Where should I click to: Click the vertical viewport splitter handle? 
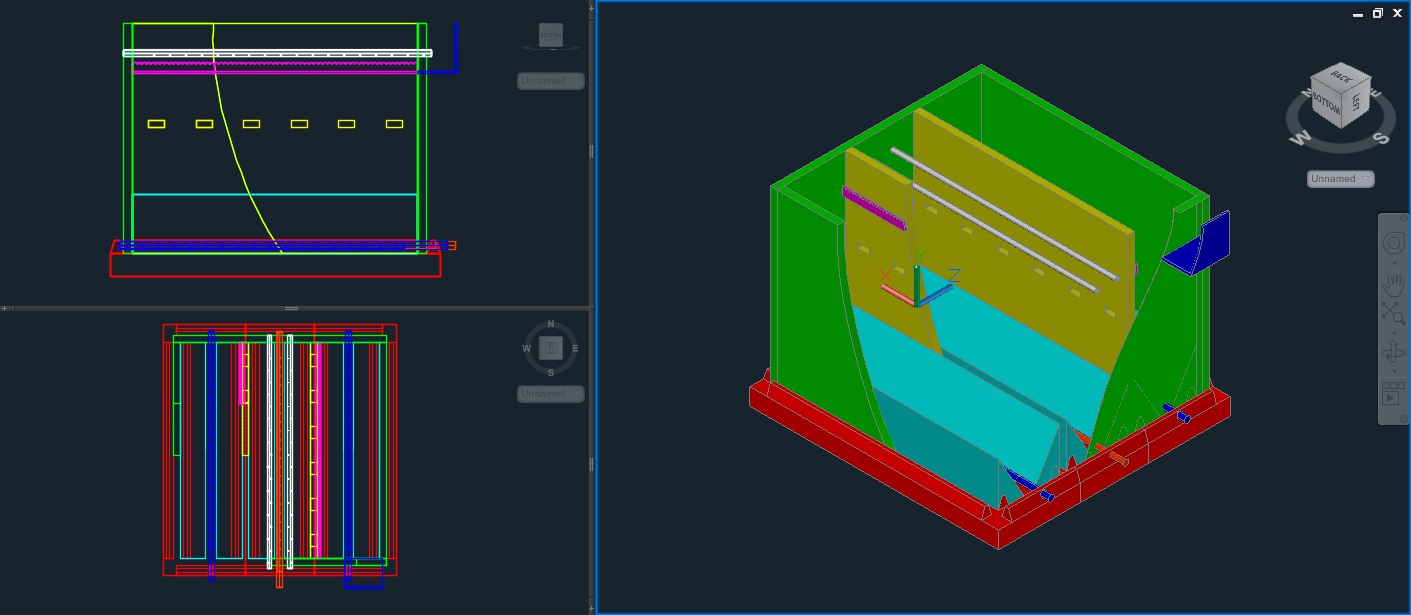click(591, 152)
